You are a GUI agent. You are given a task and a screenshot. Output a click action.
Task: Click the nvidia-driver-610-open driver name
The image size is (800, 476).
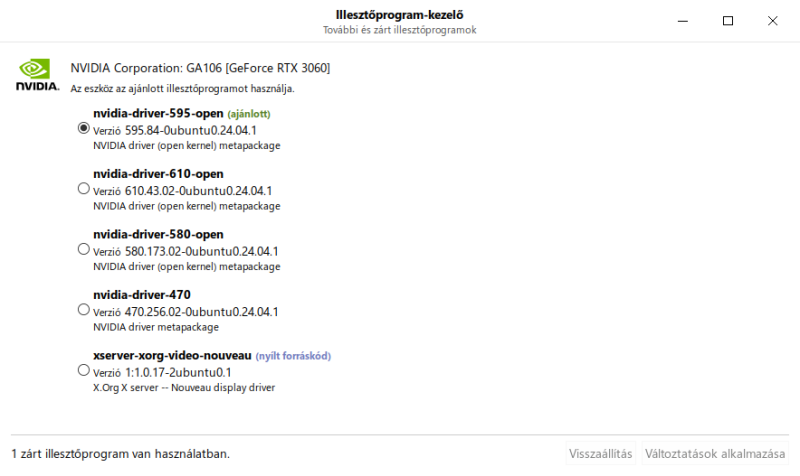tap(158, 174)
